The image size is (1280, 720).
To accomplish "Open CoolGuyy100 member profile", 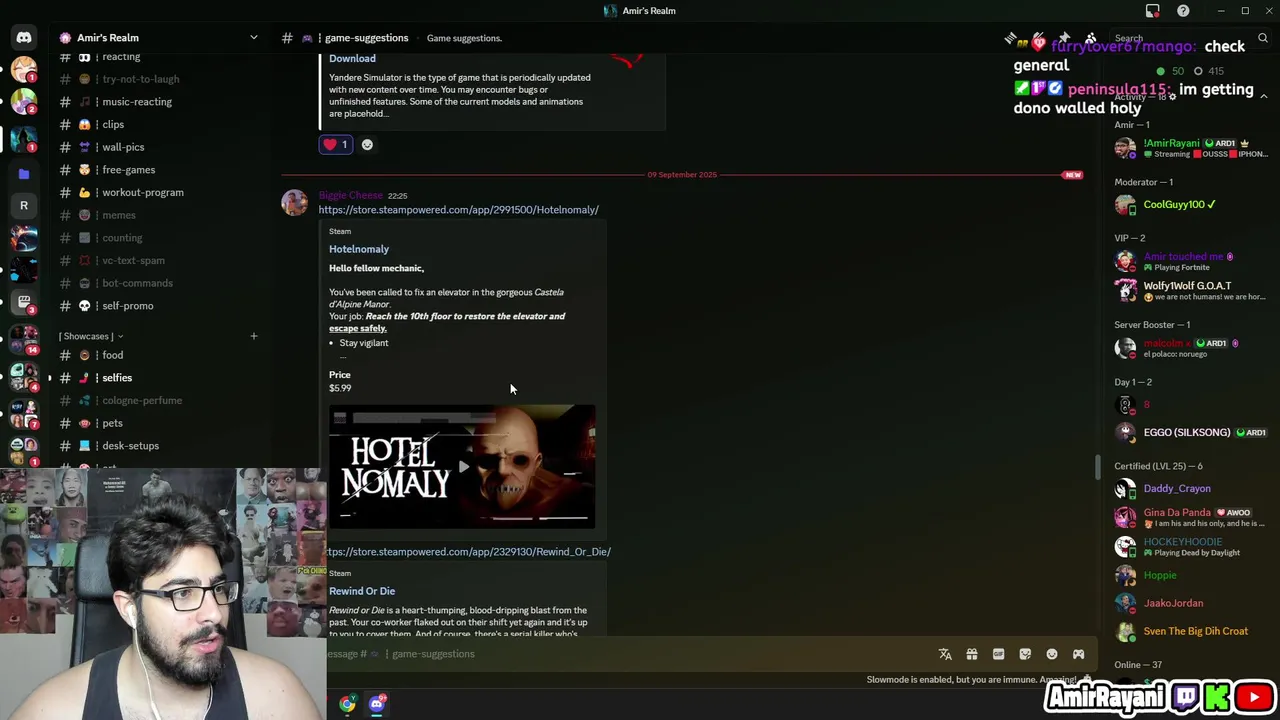I will pos(1190,205).
